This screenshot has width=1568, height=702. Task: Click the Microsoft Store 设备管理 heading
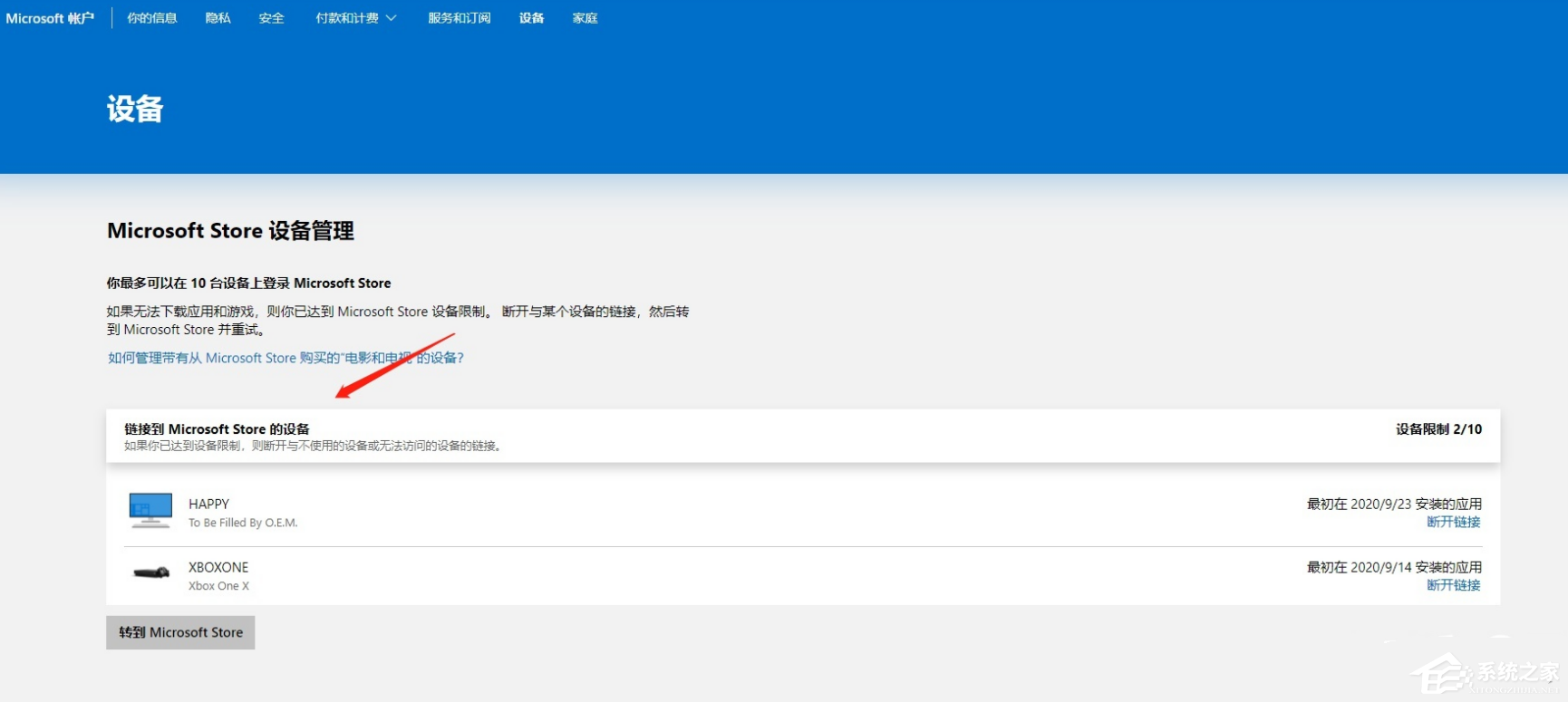click(230, 231)
